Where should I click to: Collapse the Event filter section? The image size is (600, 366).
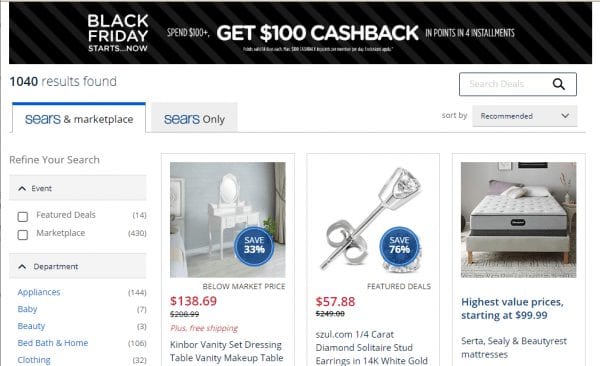tap(78, 188)
